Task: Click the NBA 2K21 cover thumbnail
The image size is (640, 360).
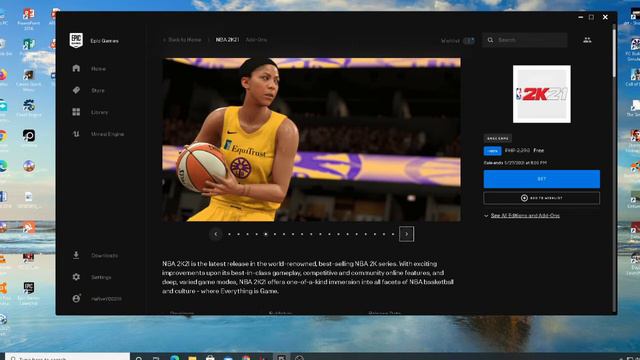Action: tap(542, 94)
